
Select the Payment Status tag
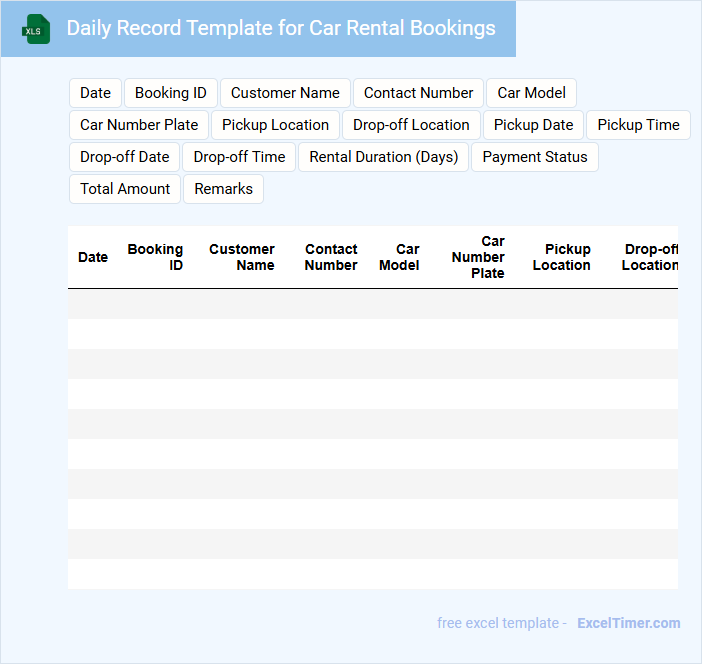[x=534, y=157]
